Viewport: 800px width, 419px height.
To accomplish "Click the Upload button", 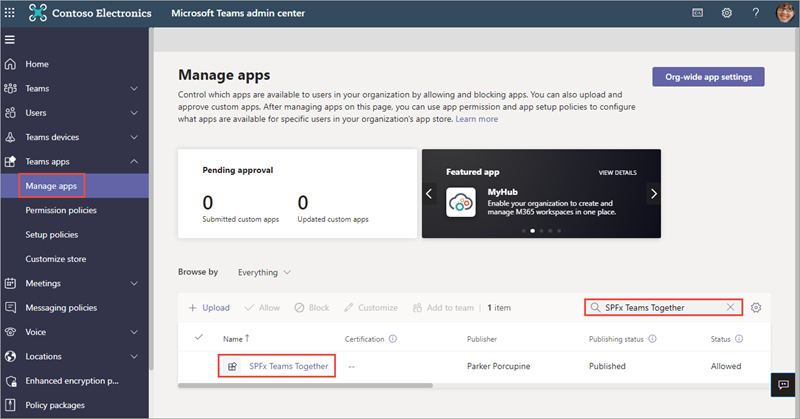I will (209, 308).
